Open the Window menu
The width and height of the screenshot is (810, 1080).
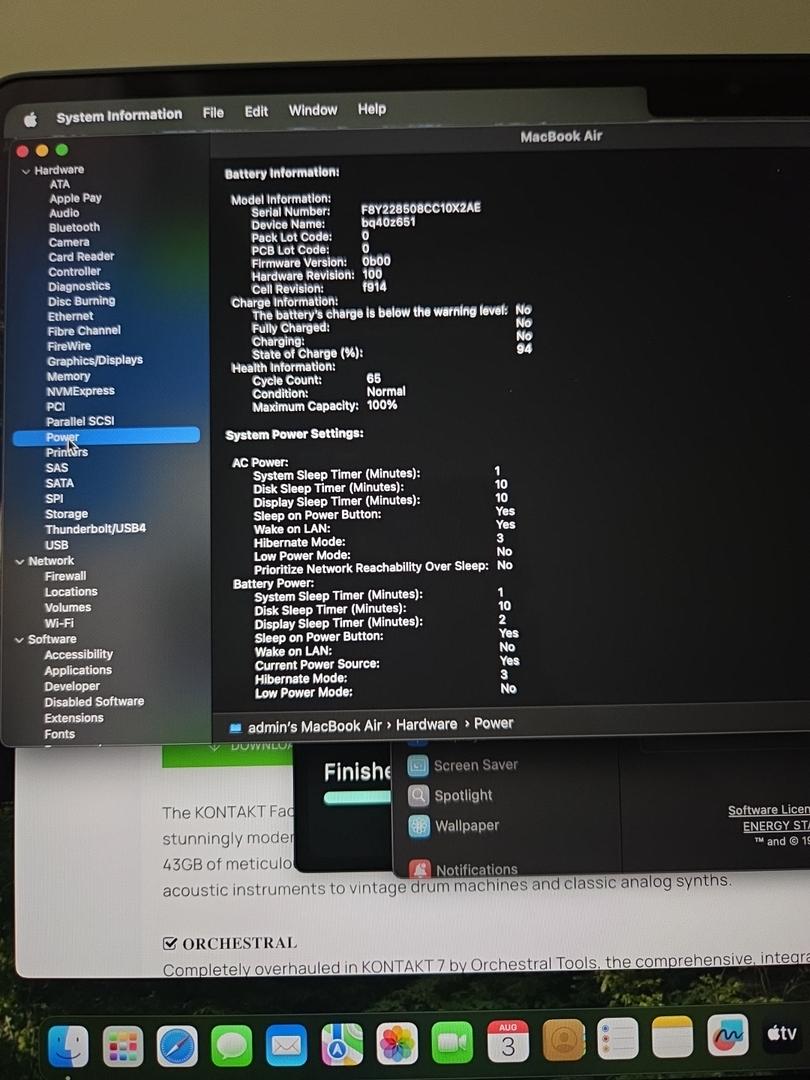(x=313, y=110)
